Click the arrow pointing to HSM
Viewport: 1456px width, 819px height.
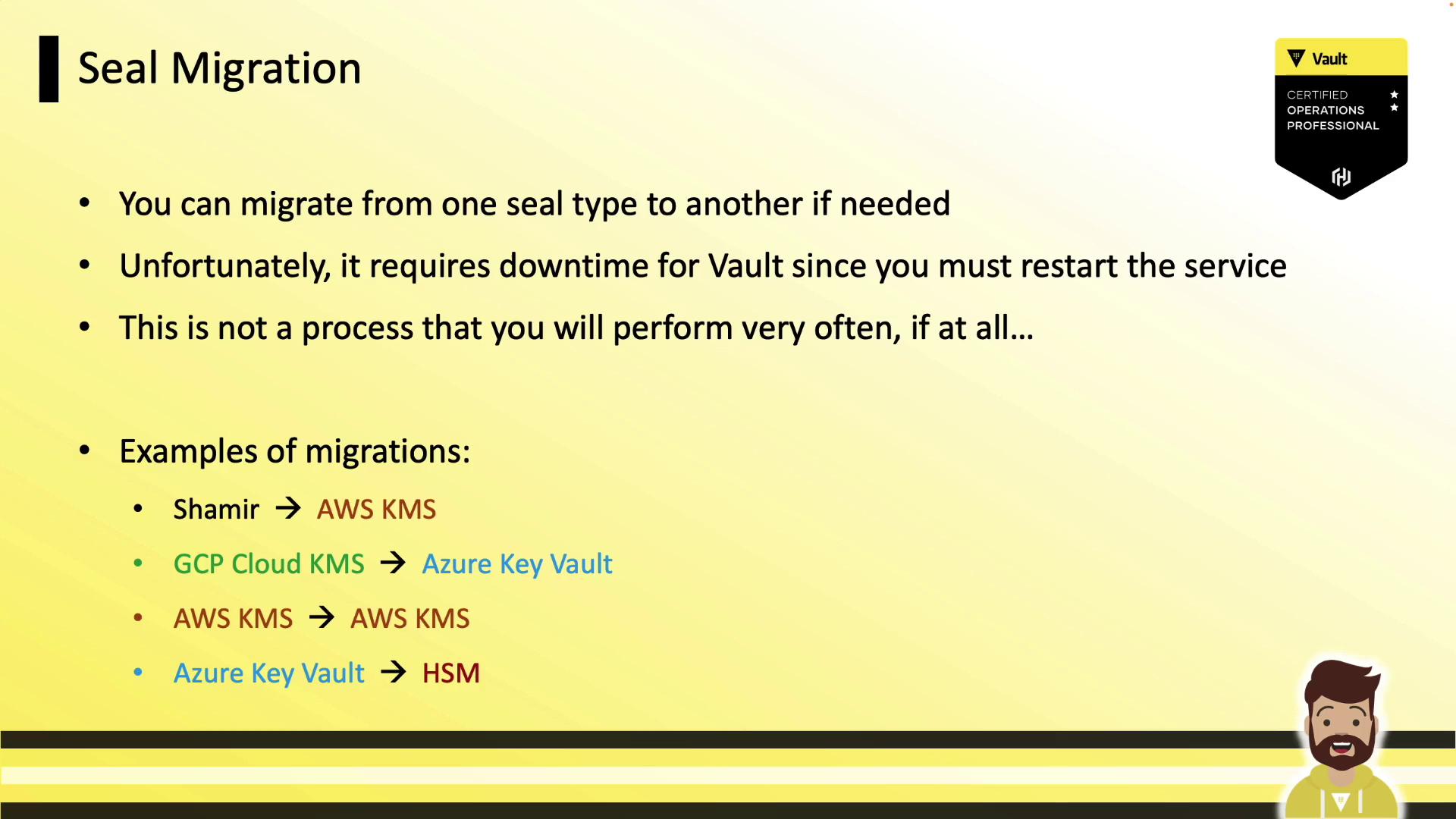393,673
